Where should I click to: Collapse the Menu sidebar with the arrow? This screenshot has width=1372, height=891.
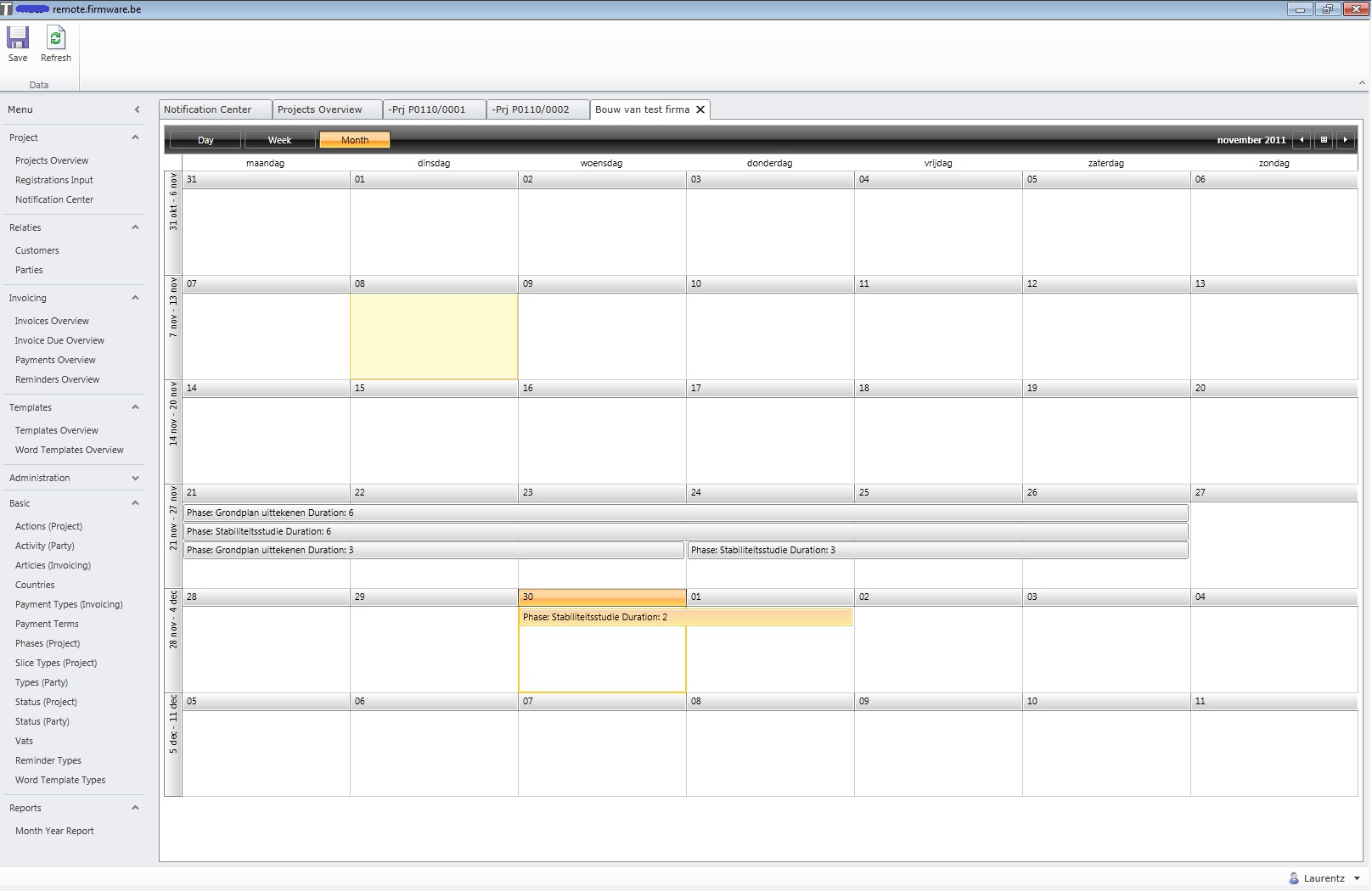138,109
